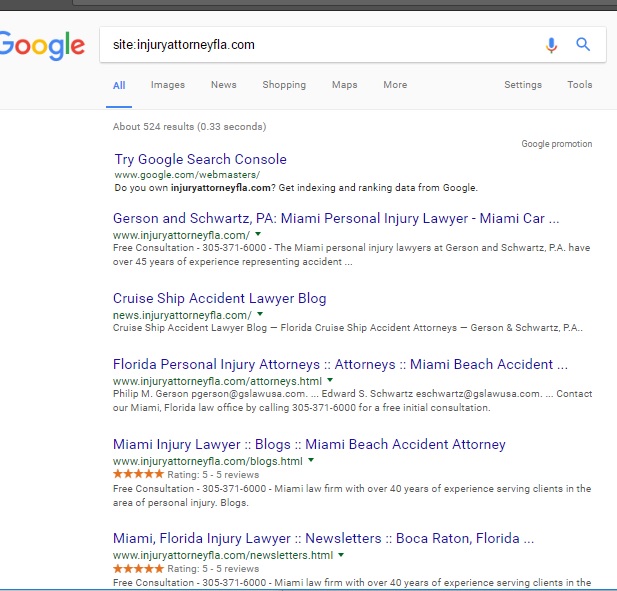Focus the search box containing site:injuryattorneyfla.com

tap(353, 44)
